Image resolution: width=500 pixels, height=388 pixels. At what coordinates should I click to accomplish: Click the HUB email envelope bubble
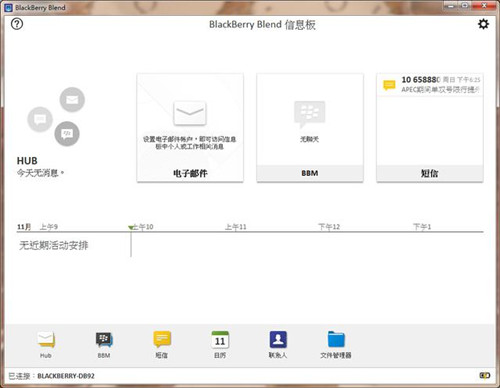pos(72,99)
